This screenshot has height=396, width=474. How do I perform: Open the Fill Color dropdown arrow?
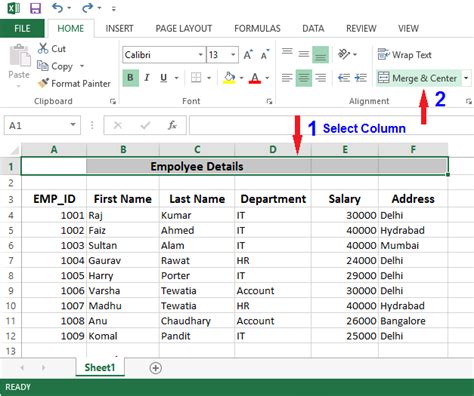click(241, 78)
